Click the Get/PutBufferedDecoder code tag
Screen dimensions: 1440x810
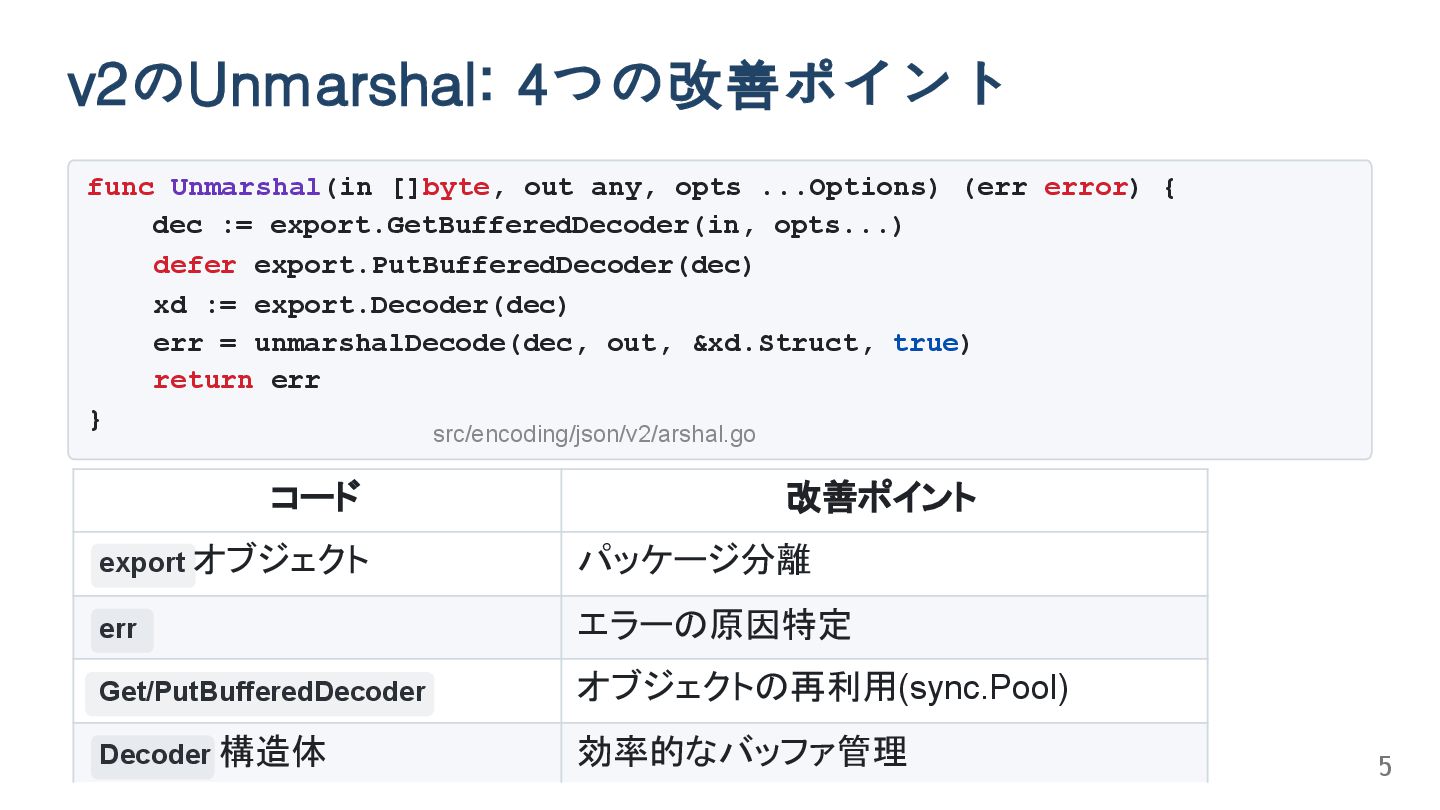(x=261, y=692)
